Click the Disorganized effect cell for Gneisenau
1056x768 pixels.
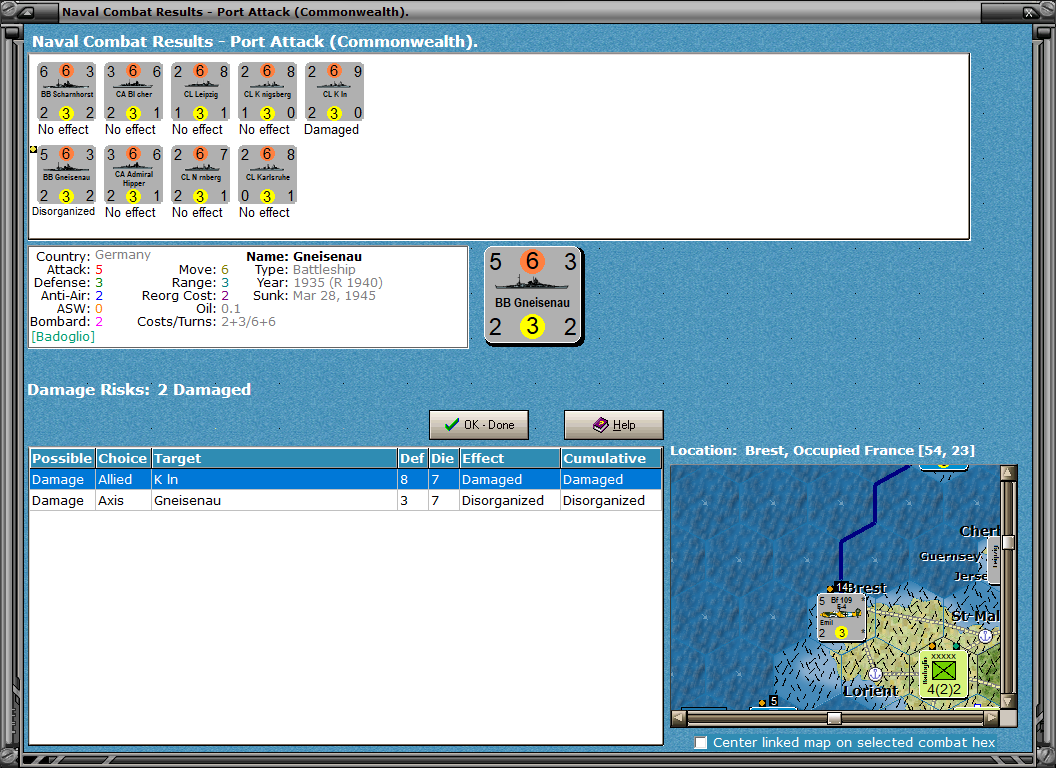(510, 501)
